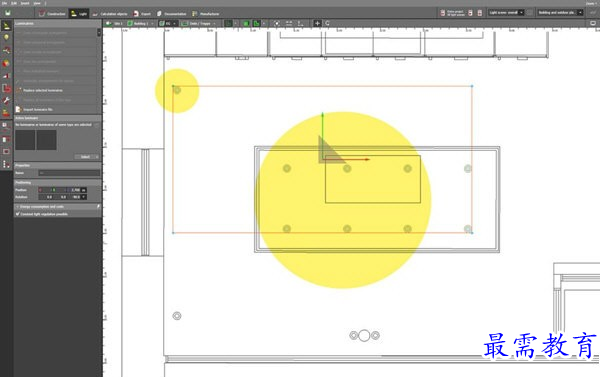Screen dimensions: 605x377
Task: Click the calculate entire project icon
Action: 443,13
